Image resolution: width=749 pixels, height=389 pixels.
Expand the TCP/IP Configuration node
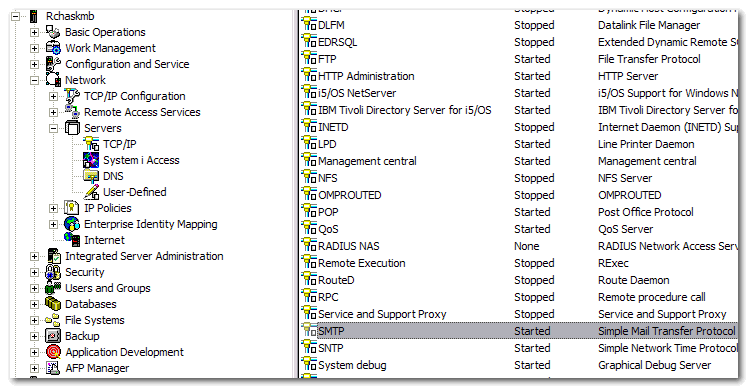[x=54, y=96]
